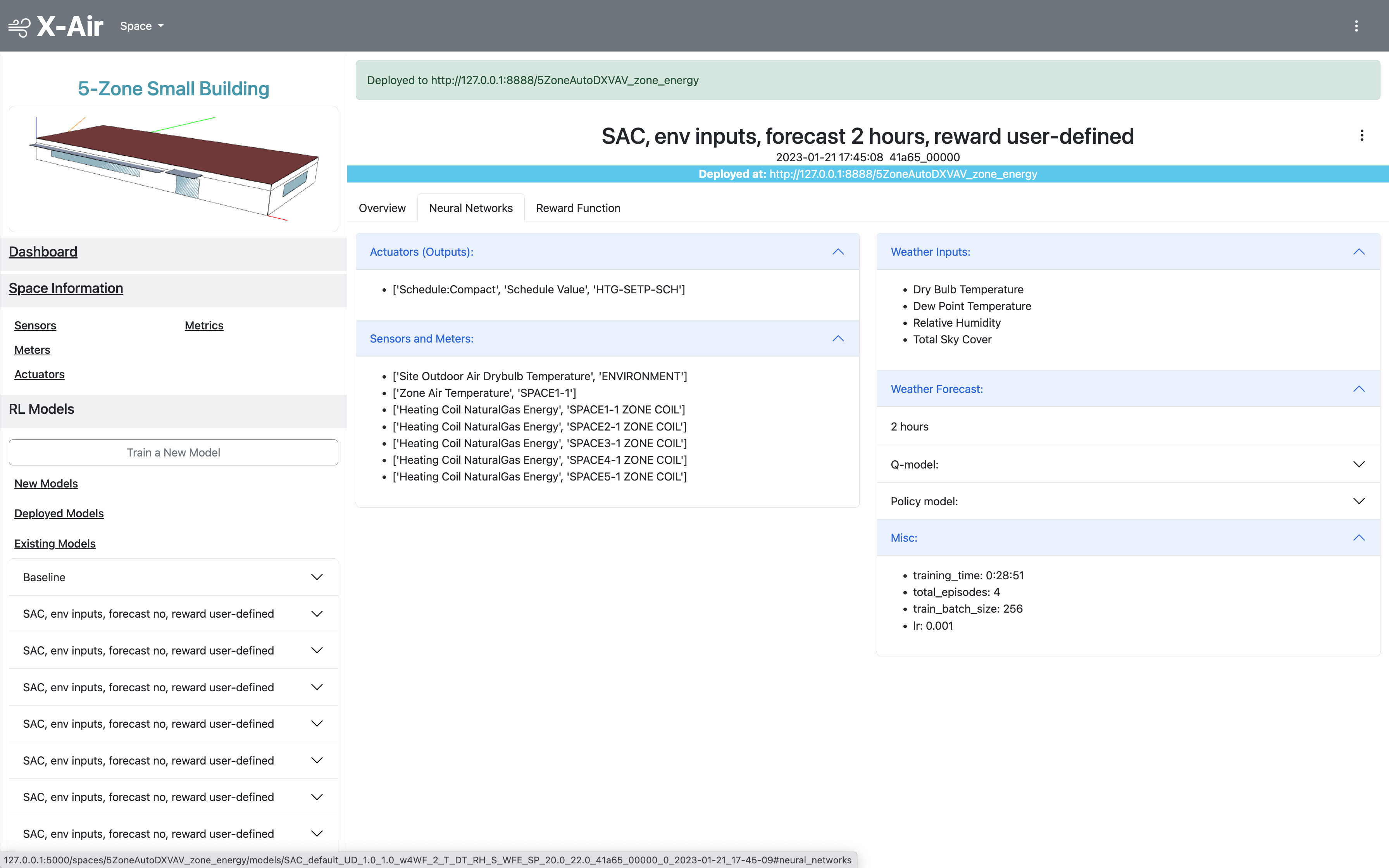Click 'Total Sky Cover' list item
The height and width of the screenshot is (868, 1389).
952,339
